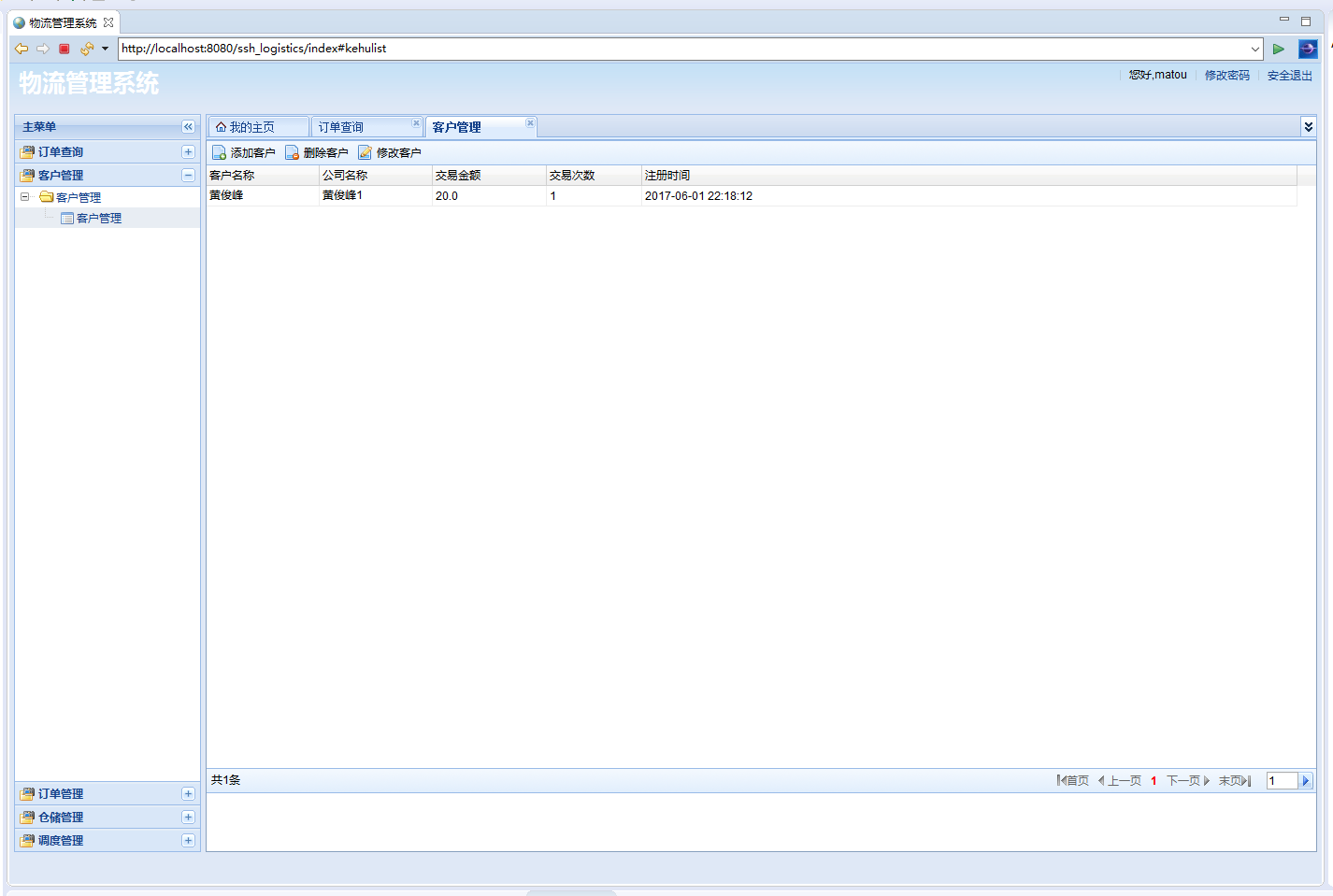Open the 订单管理 accordion header

coord(107,794)
